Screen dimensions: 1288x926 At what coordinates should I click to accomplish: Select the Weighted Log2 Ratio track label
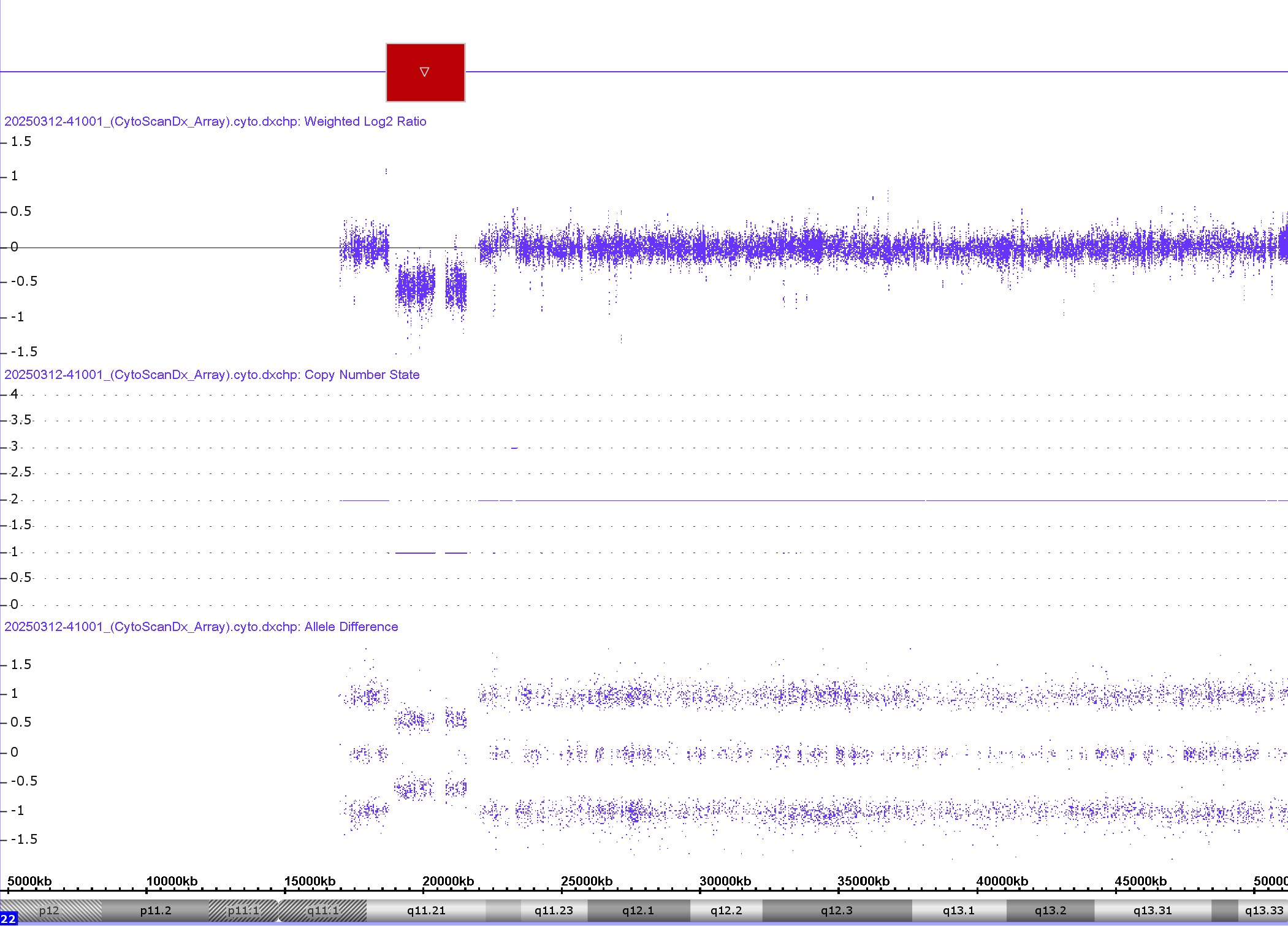(215, 121)
